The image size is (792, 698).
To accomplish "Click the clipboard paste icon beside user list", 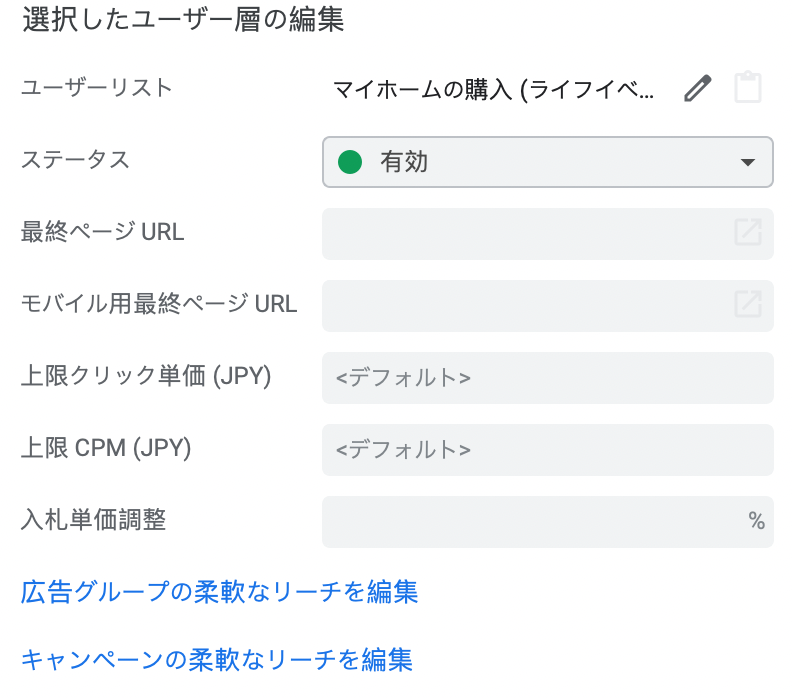I will click(x=747, y=88).
